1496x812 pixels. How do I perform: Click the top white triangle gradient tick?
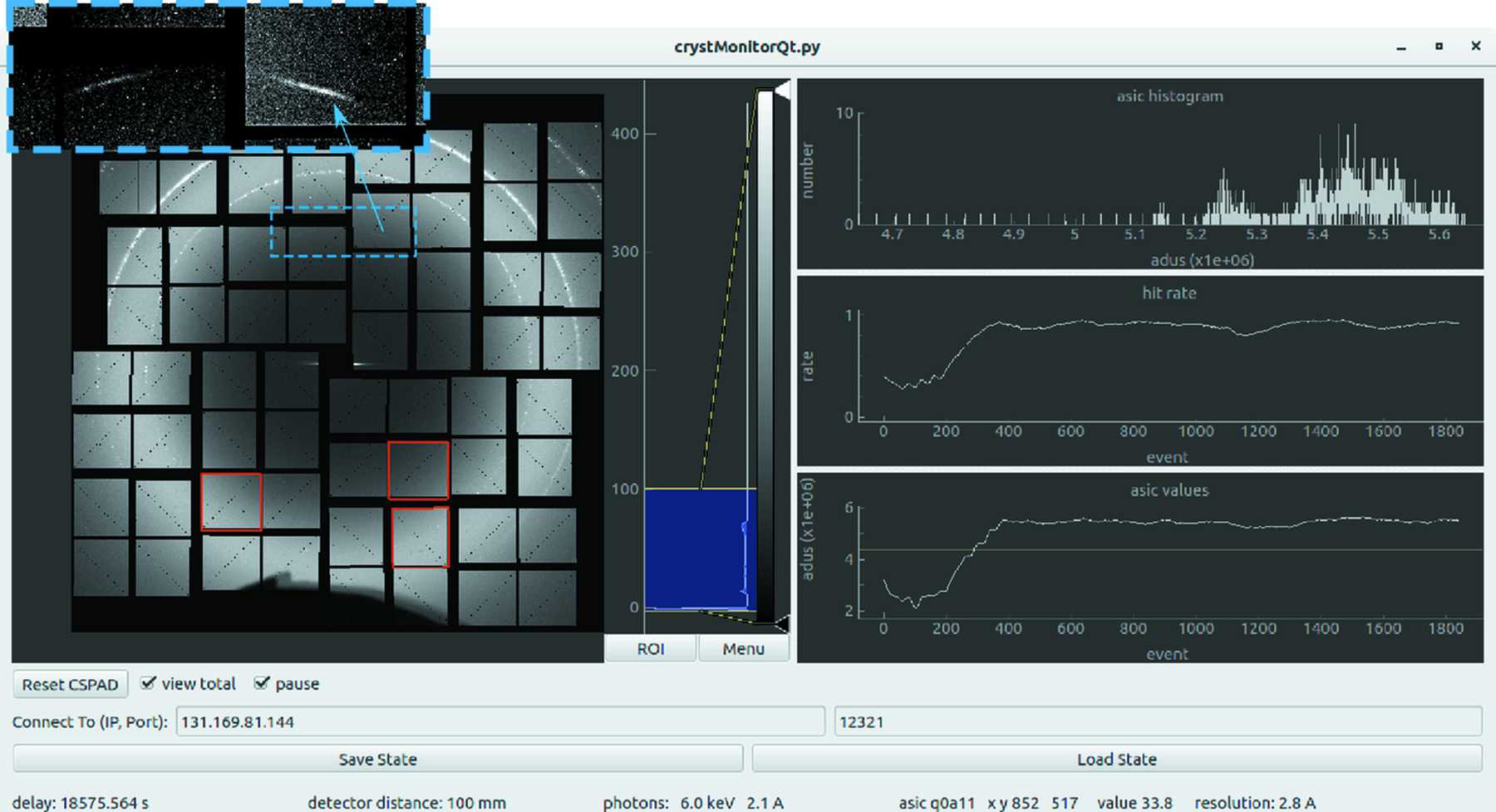click(782, 90)
